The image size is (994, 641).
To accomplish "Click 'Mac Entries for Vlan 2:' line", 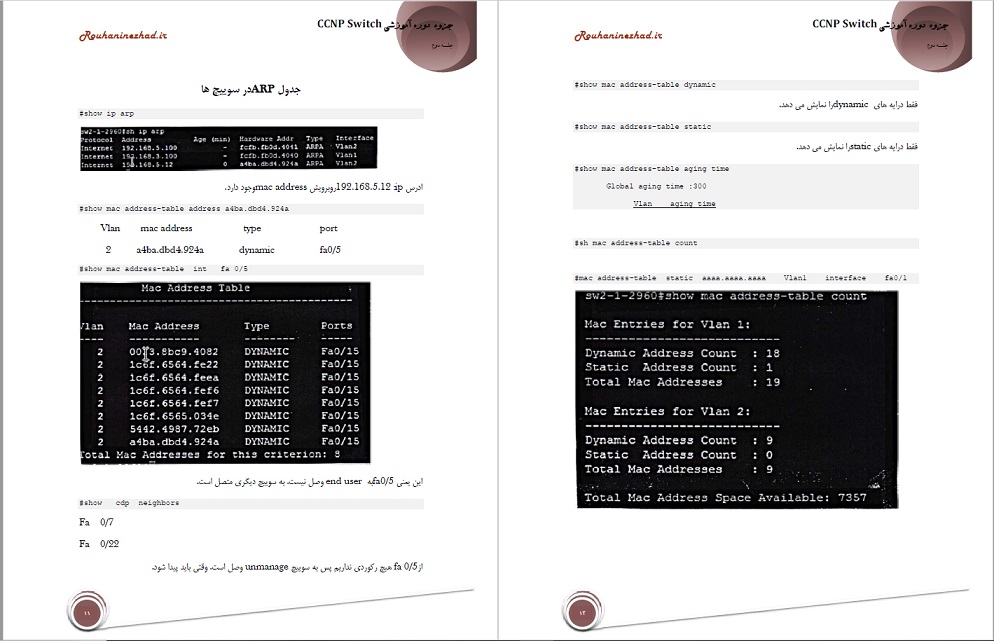I will [668, 411].
